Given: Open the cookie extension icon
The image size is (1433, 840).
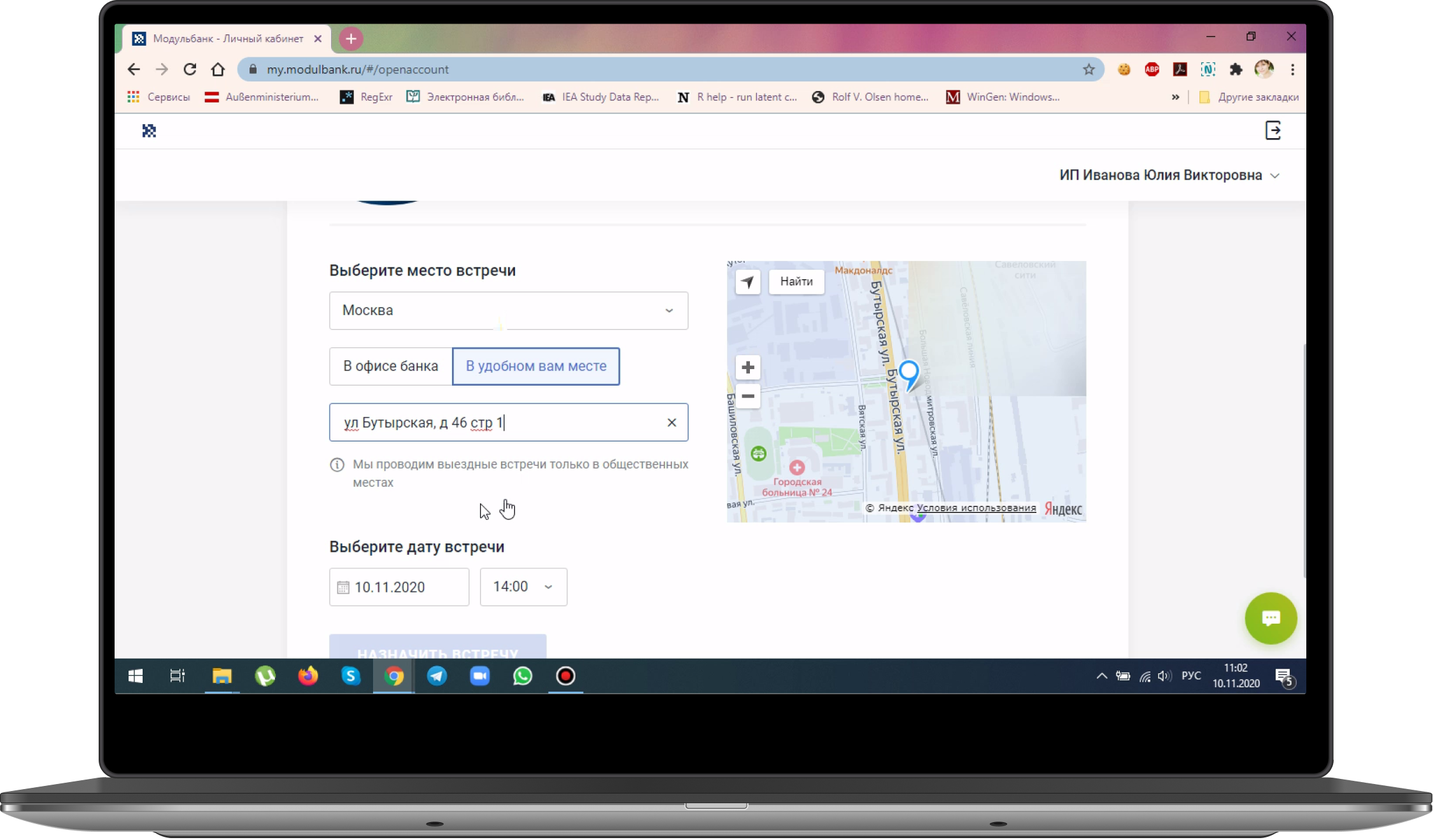Looking at the screenshot, I should click(x=1124, y=69).
